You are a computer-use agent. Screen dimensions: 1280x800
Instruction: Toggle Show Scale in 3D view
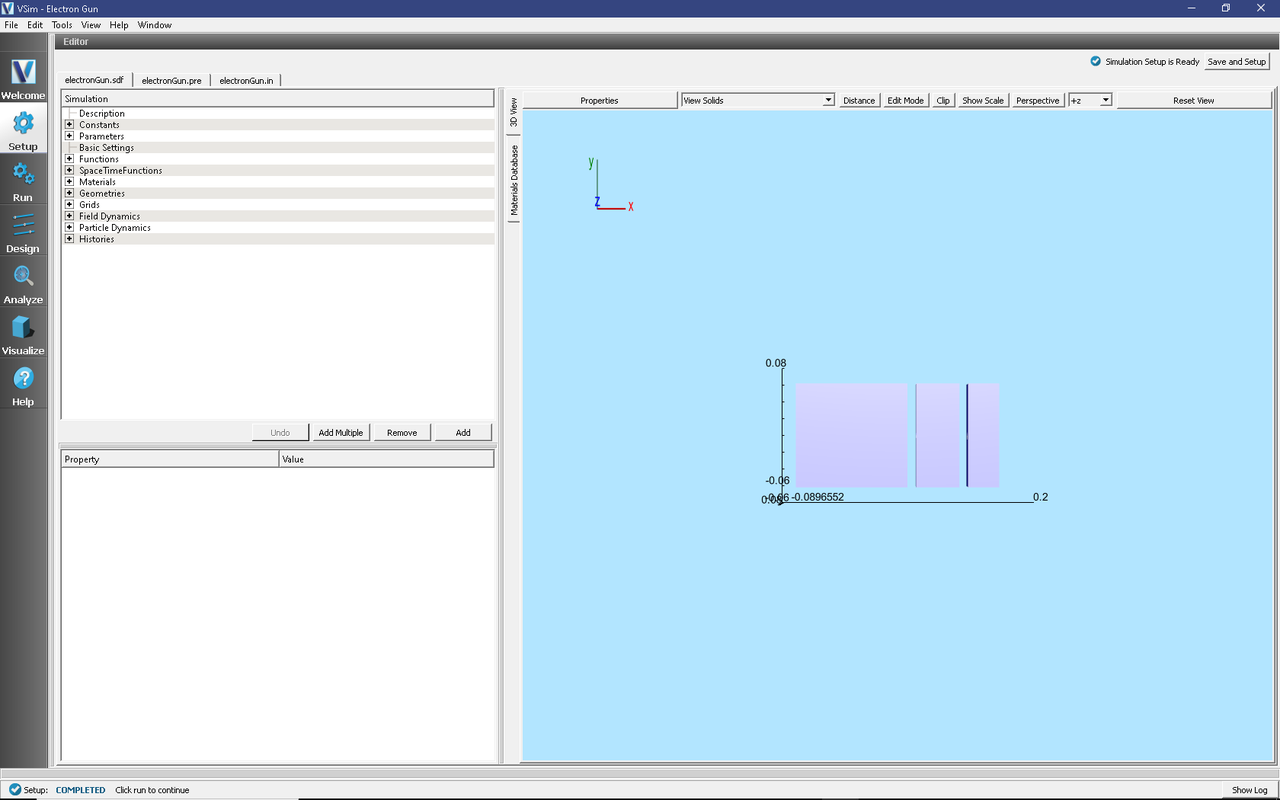click(982, 101)
